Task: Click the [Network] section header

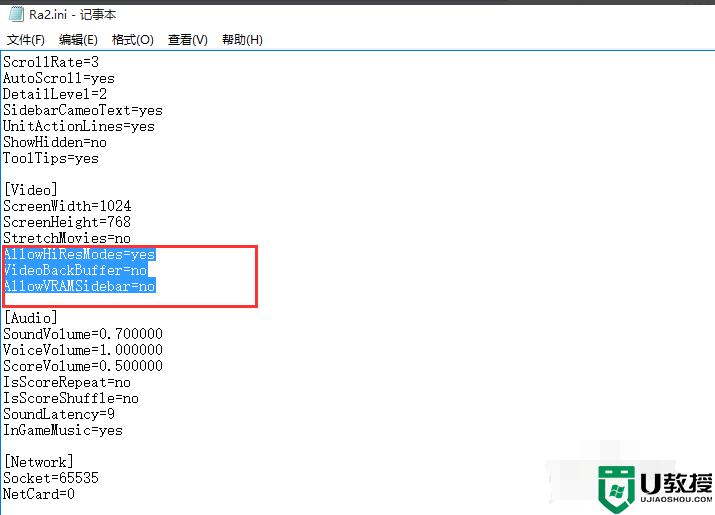Action: click(x=38, y=462)
